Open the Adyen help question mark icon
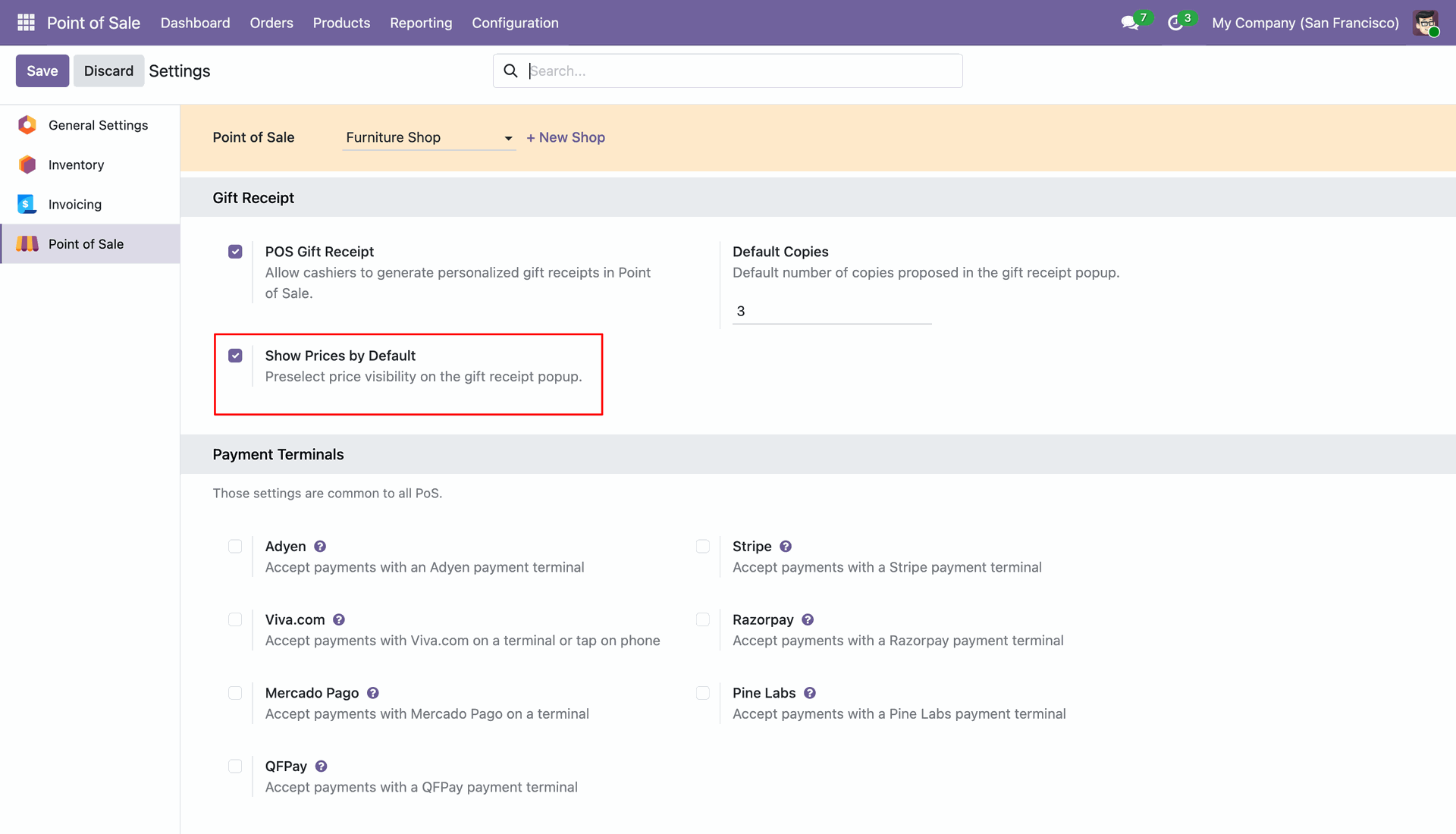Screen dimensions: 1456x834 click(x=320, y=547)
